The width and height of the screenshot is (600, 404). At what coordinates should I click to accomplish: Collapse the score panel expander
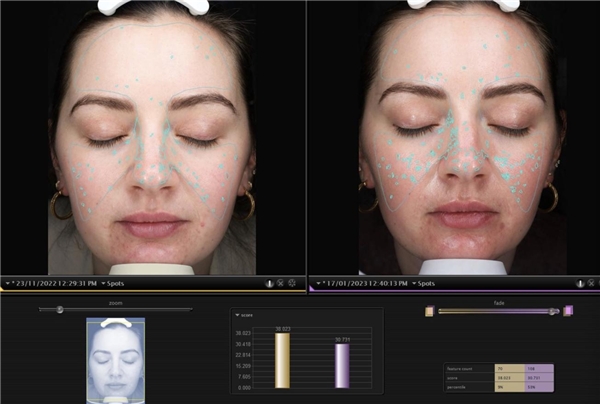click(x=237, y=315)
